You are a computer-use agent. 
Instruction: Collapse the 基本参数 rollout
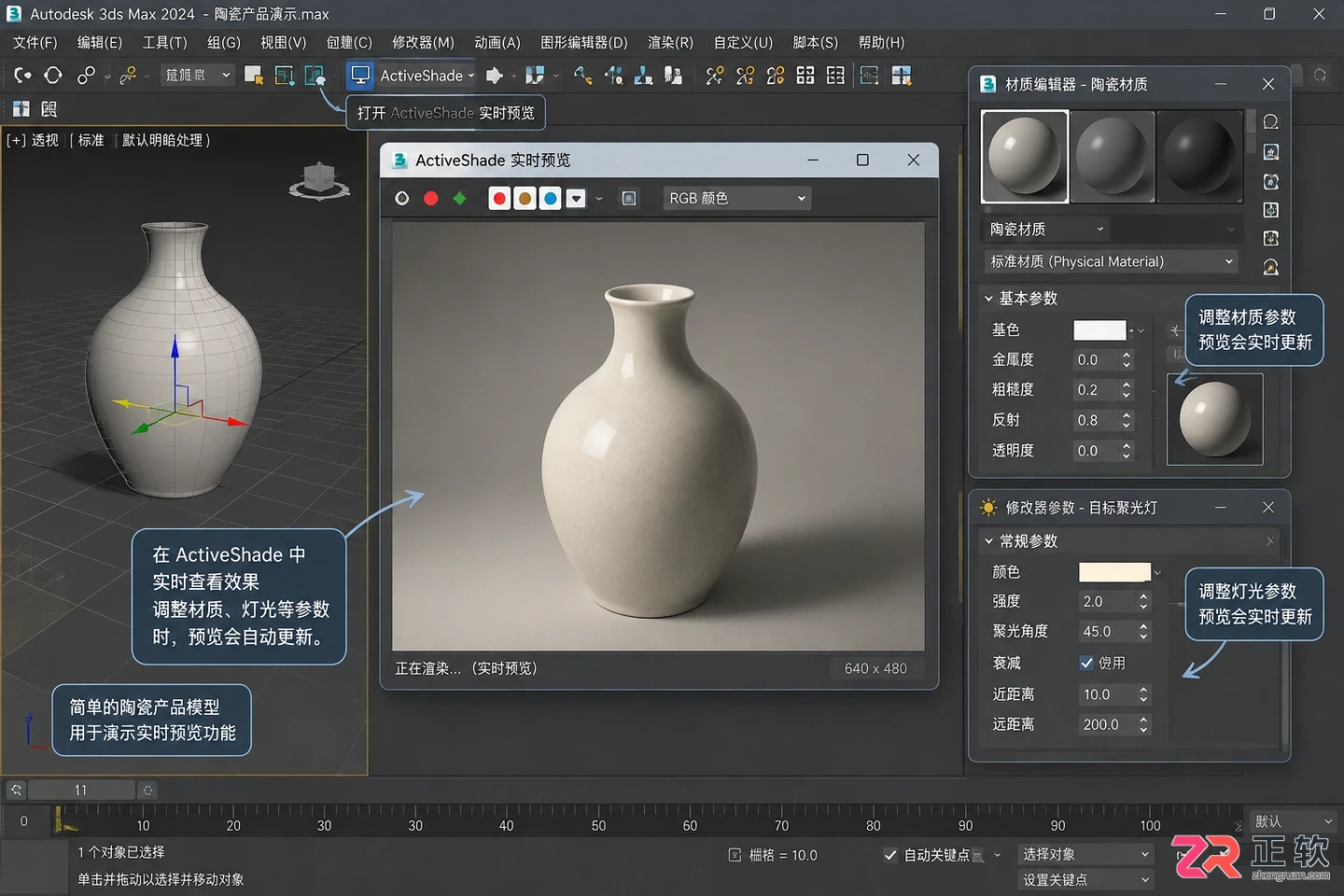(x=988, y=299)
